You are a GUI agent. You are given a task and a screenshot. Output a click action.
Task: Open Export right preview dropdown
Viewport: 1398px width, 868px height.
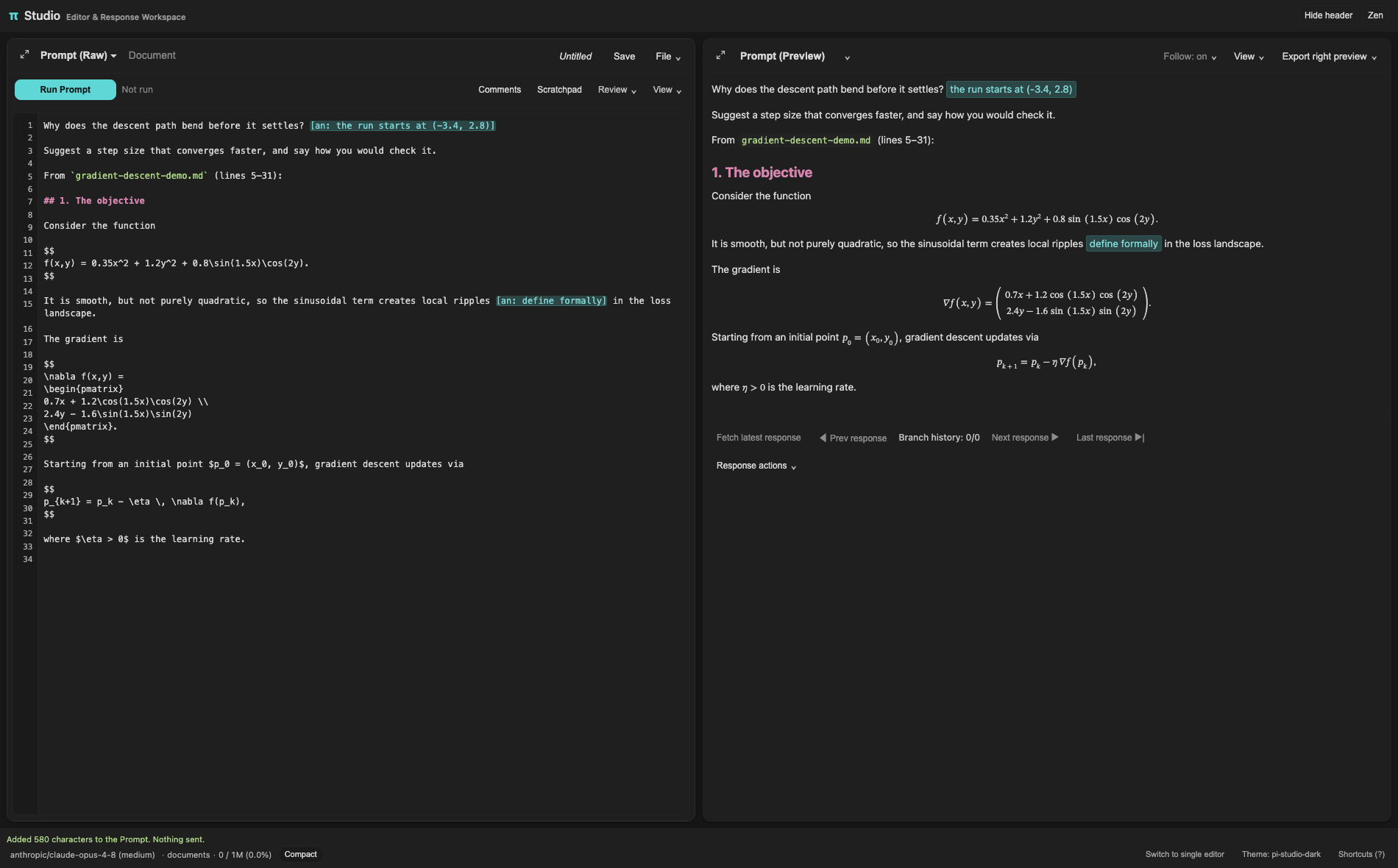[1329, 57]
